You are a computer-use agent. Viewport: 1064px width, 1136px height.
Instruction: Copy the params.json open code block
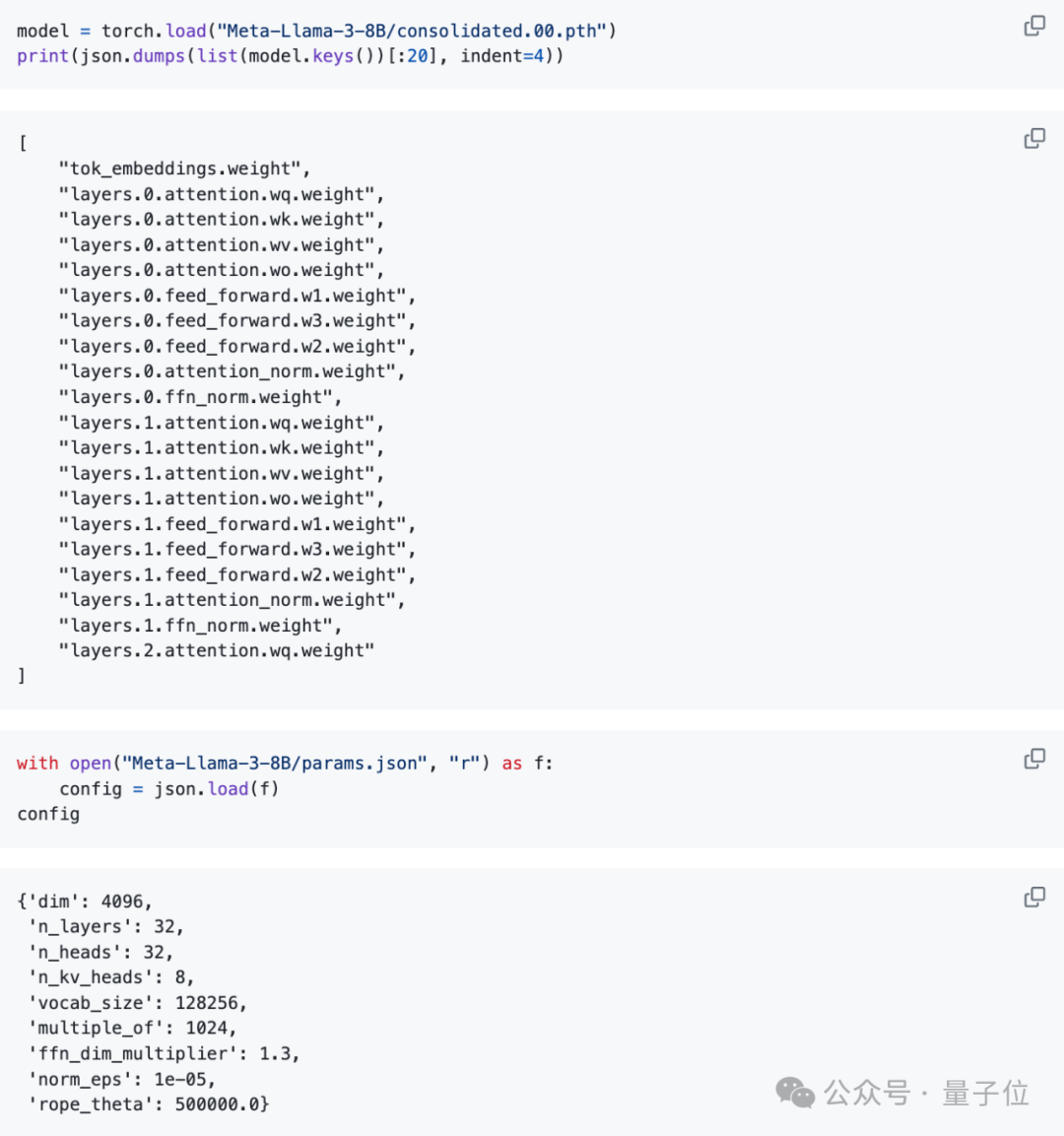1034,759
